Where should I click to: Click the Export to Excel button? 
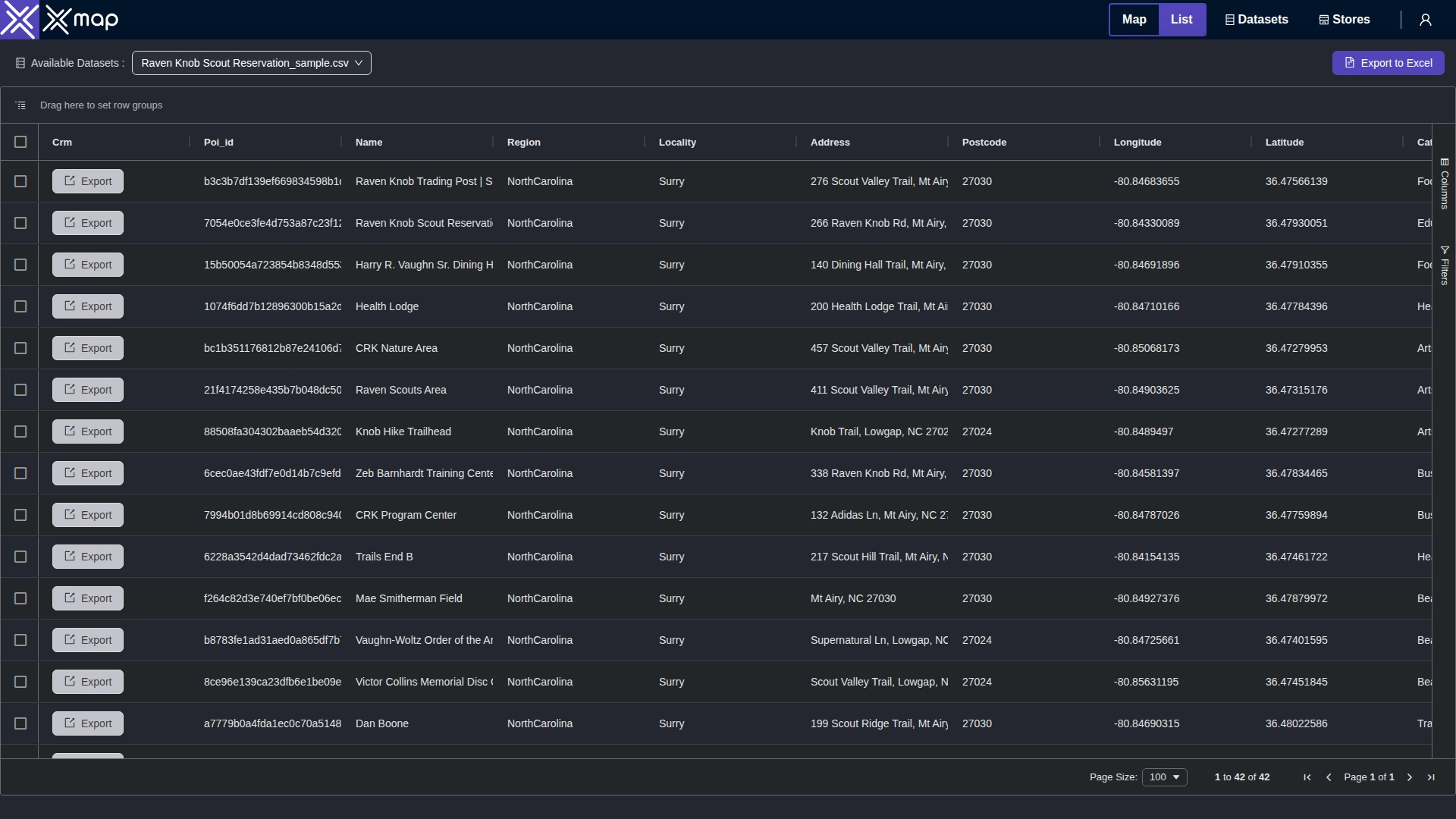[x=1388, y=63]
